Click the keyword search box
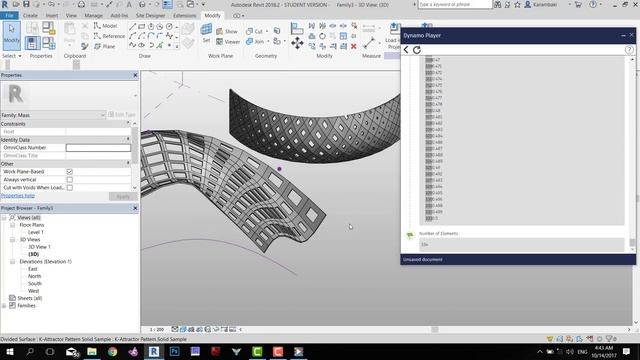The image size is (640, 360). (455, 4)
